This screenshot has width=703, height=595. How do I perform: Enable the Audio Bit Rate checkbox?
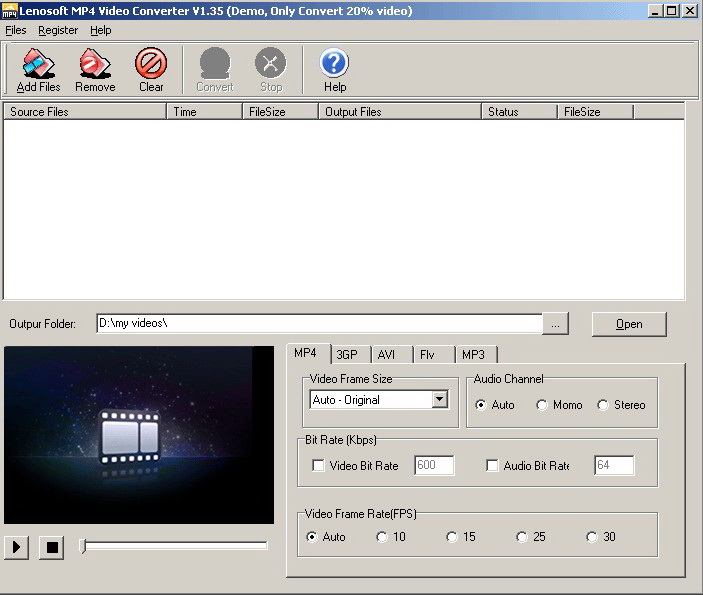[492, 466]
